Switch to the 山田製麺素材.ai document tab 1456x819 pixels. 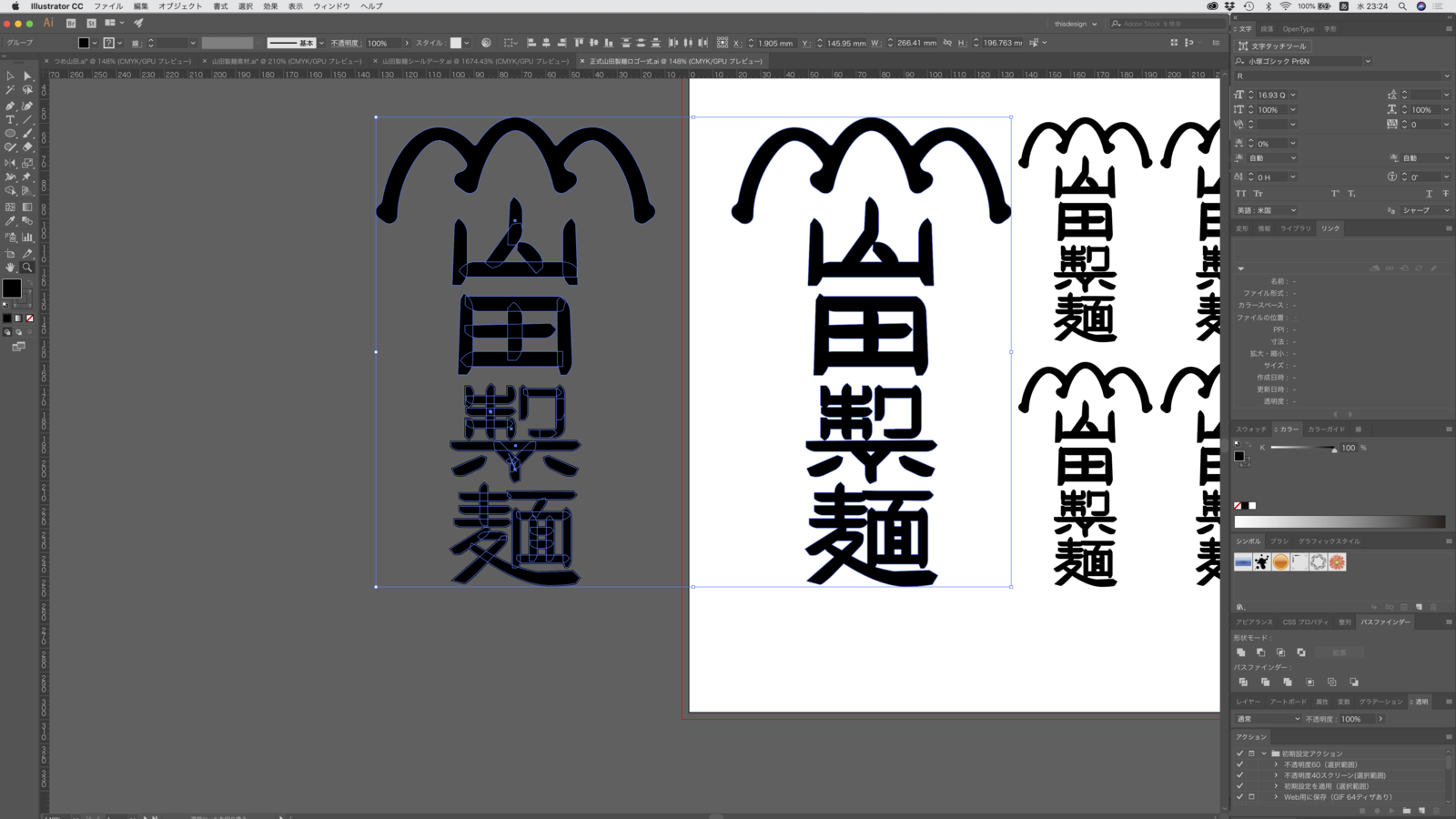click(286, 61)
